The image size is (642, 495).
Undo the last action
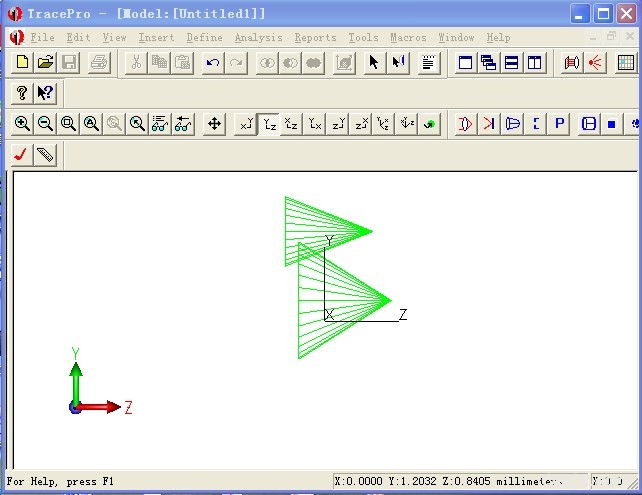click(x=213, y=63)
